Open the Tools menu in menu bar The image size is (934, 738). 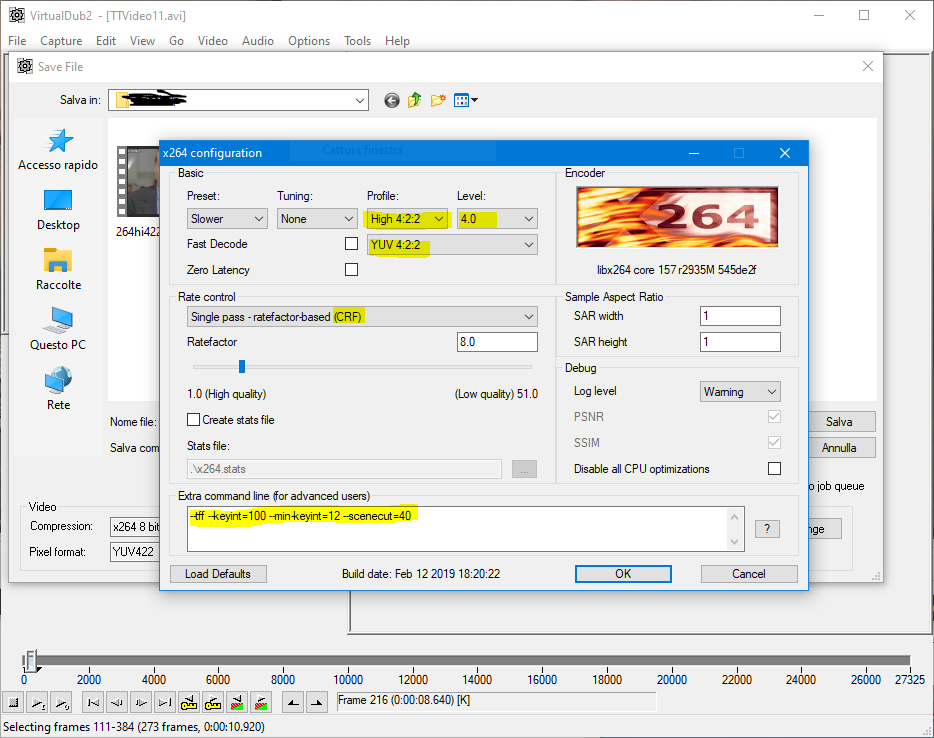pyautogui.click(x=357, y=41)
